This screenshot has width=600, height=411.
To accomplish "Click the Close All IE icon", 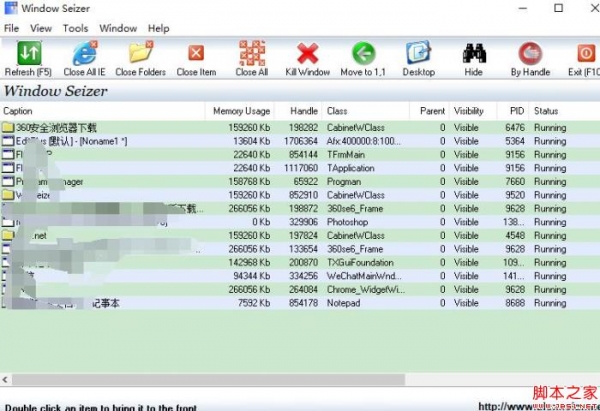I will pos(85,53).
